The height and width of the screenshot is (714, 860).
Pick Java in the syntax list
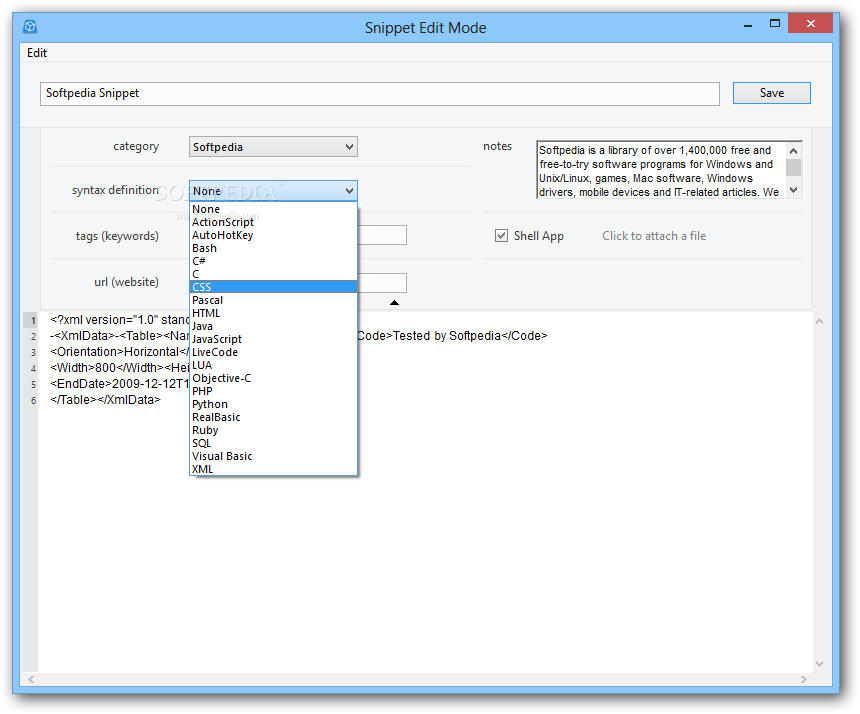[x=273, y=326]
